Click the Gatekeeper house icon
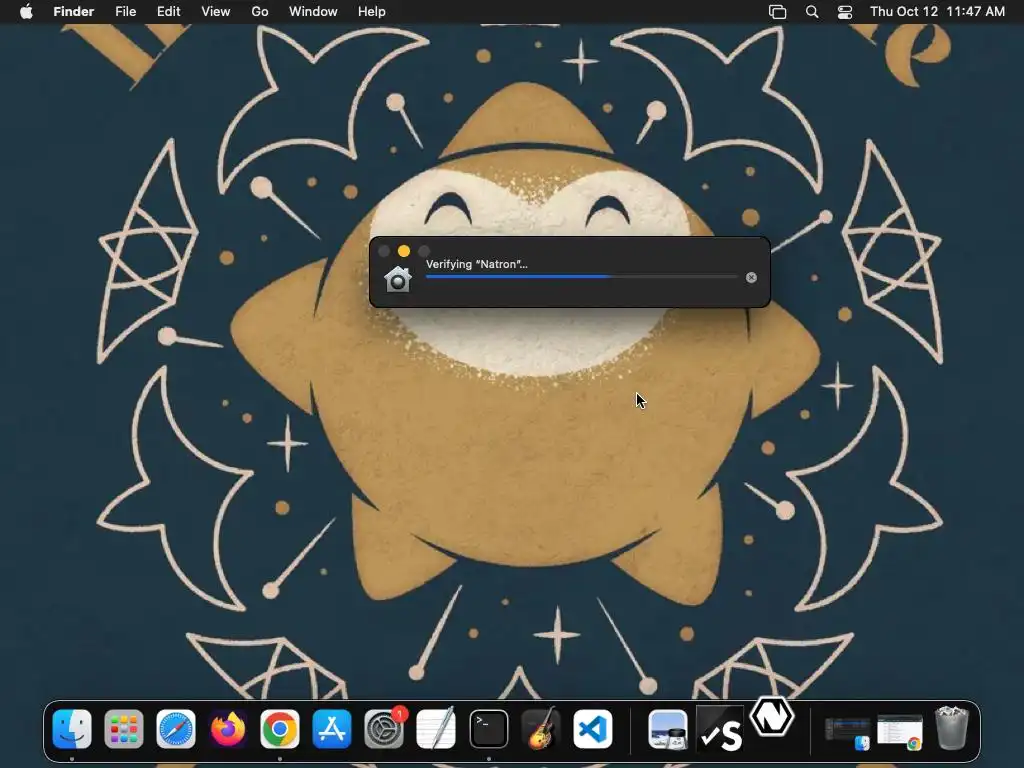 (x=397, y=280)
